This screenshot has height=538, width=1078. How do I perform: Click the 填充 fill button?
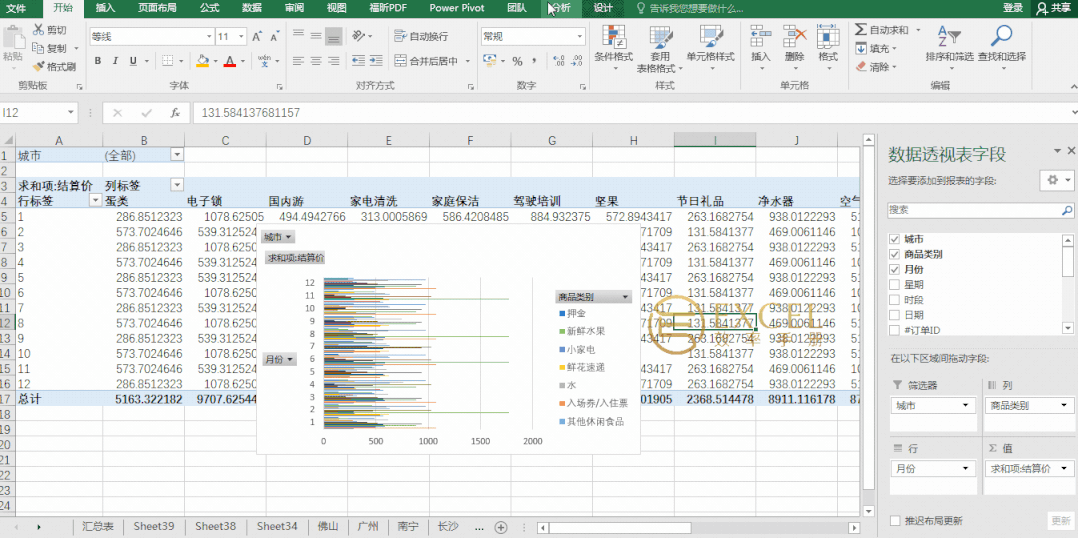[x=874, y=49]
